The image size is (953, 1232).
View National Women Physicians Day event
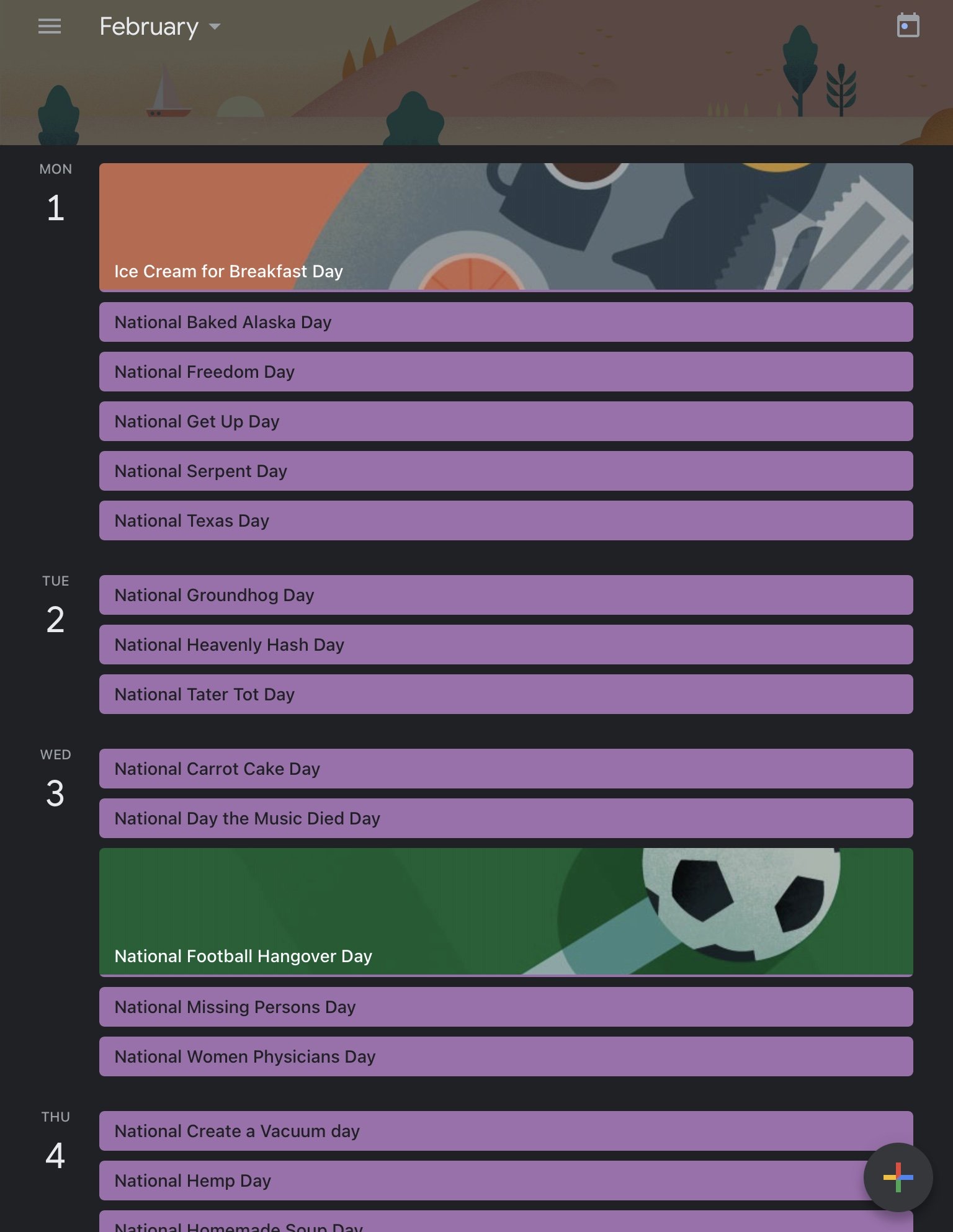(x=506, y=1056)
